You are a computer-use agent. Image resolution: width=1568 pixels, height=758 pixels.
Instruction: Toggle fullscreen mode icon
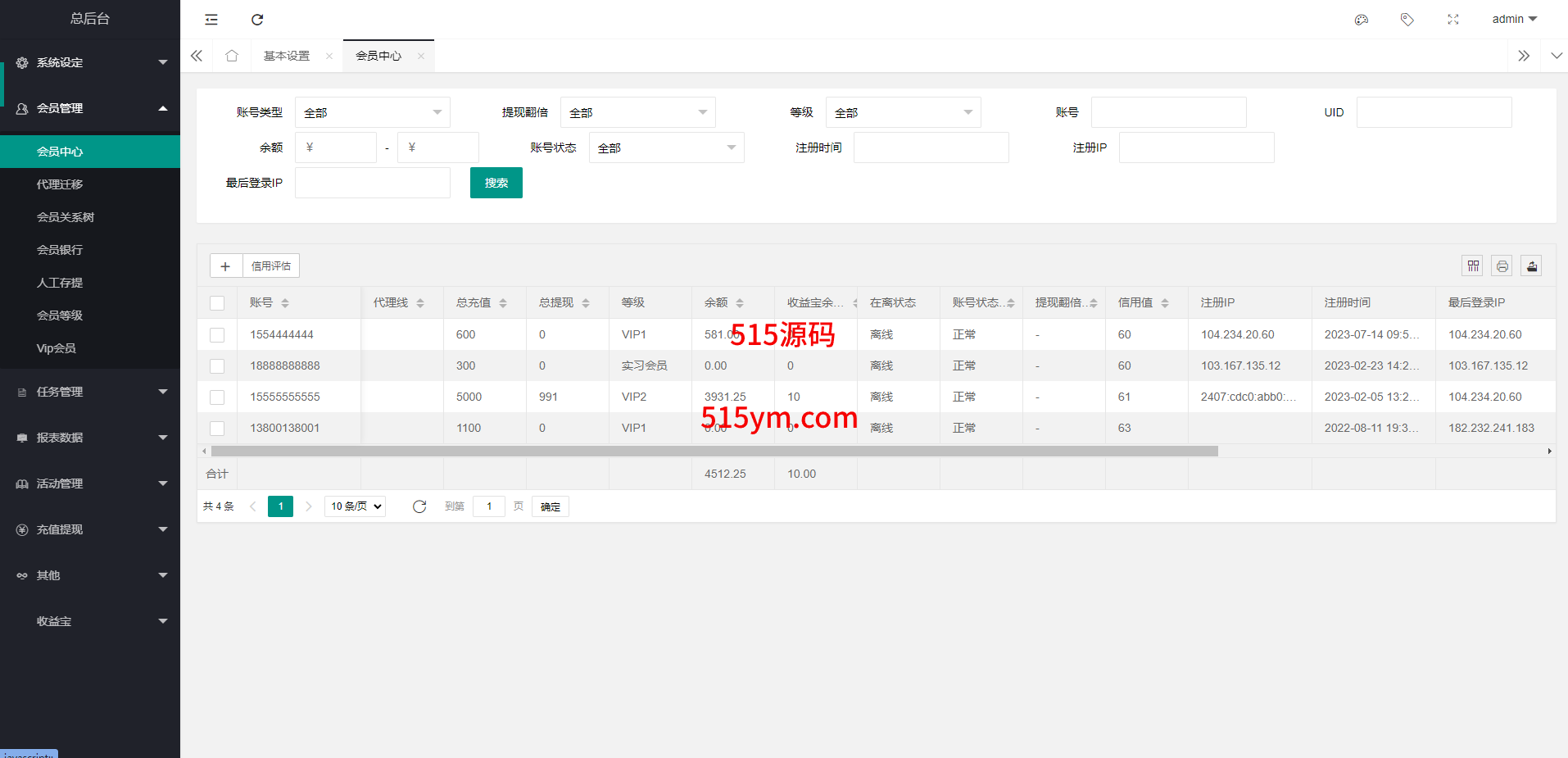coord(1453,20)
